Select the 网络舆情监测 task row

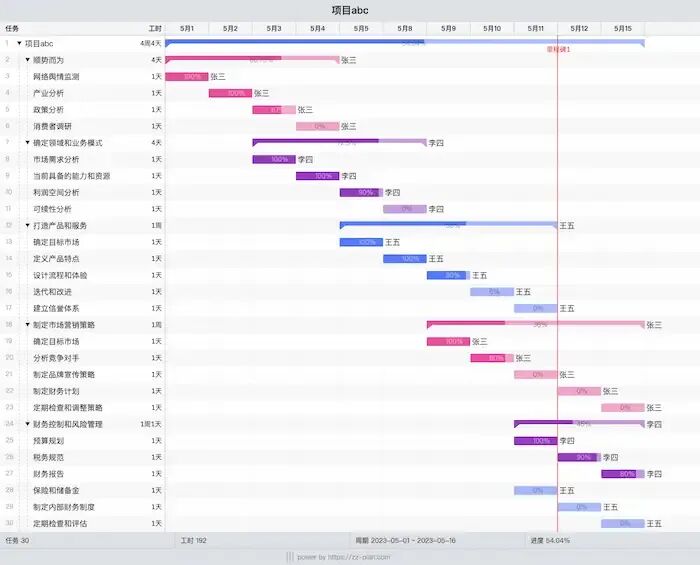click(x=83, y=77)
